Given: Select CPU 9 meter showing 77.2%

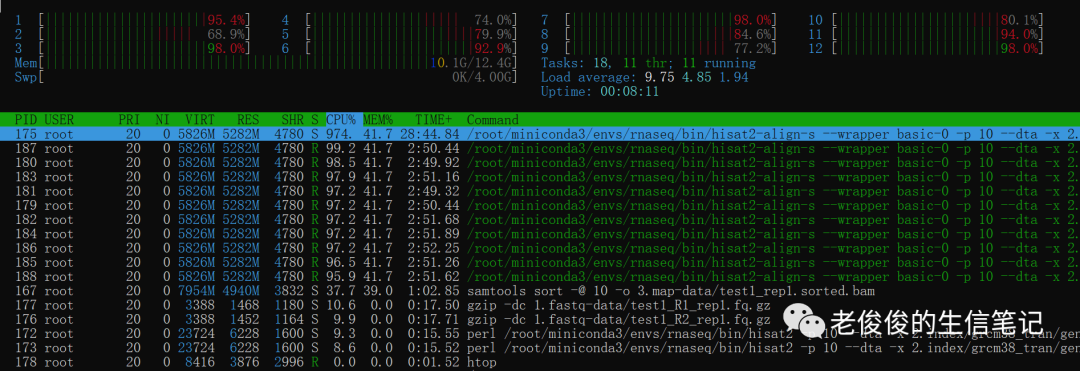Looking at the screenshot, I should [658, 48].
